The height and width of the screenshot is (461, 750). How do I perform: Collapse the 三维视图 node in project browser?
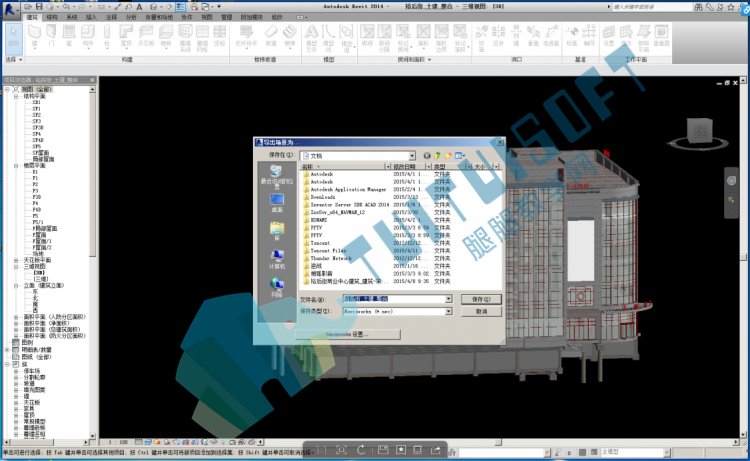click(16, 267)
